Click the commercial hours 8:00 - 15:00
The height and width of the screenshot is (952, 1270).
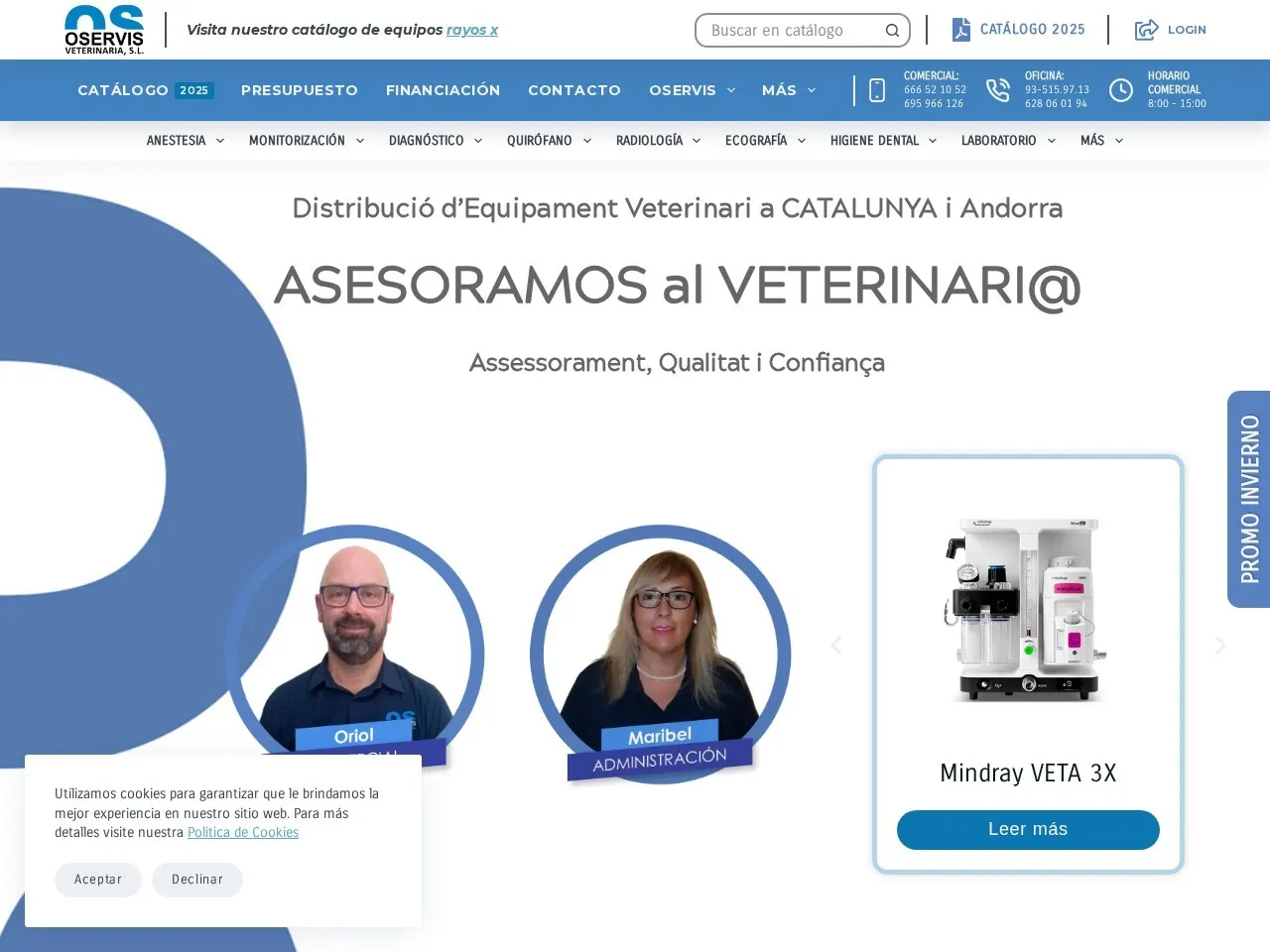pyautogui.click(x=1177, y=103)
